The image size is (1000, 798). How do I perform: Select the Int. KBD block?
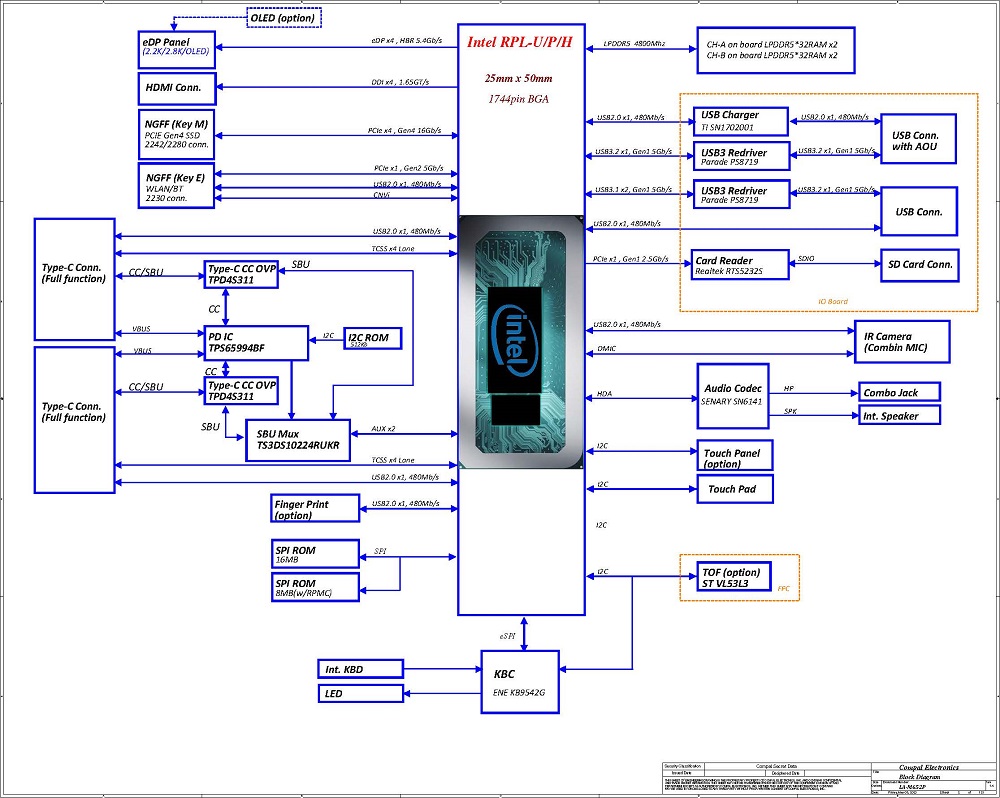pyautogui.click(x=361, y=668)
